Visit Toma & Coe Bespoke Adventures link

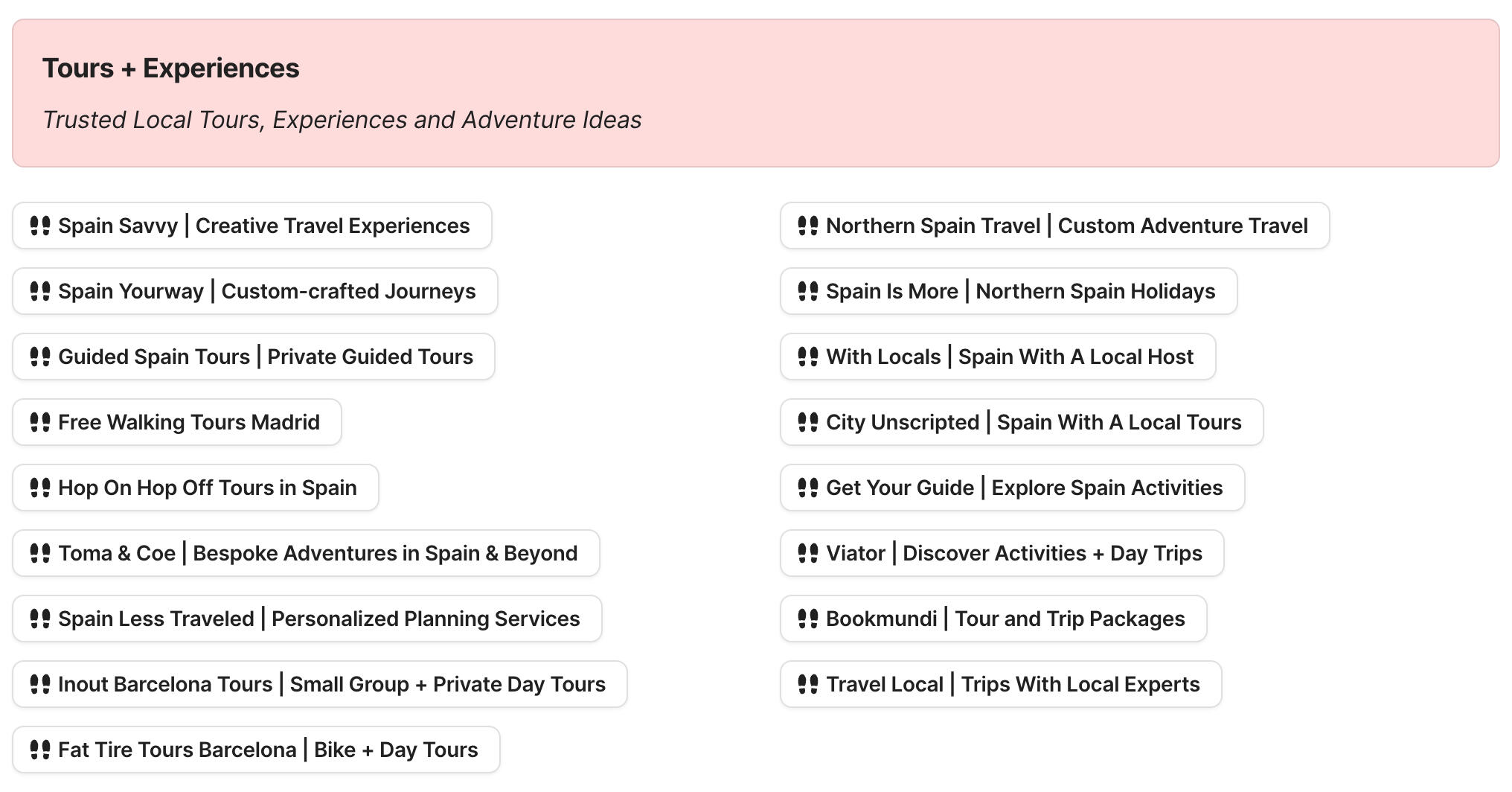tap(318, 553)
